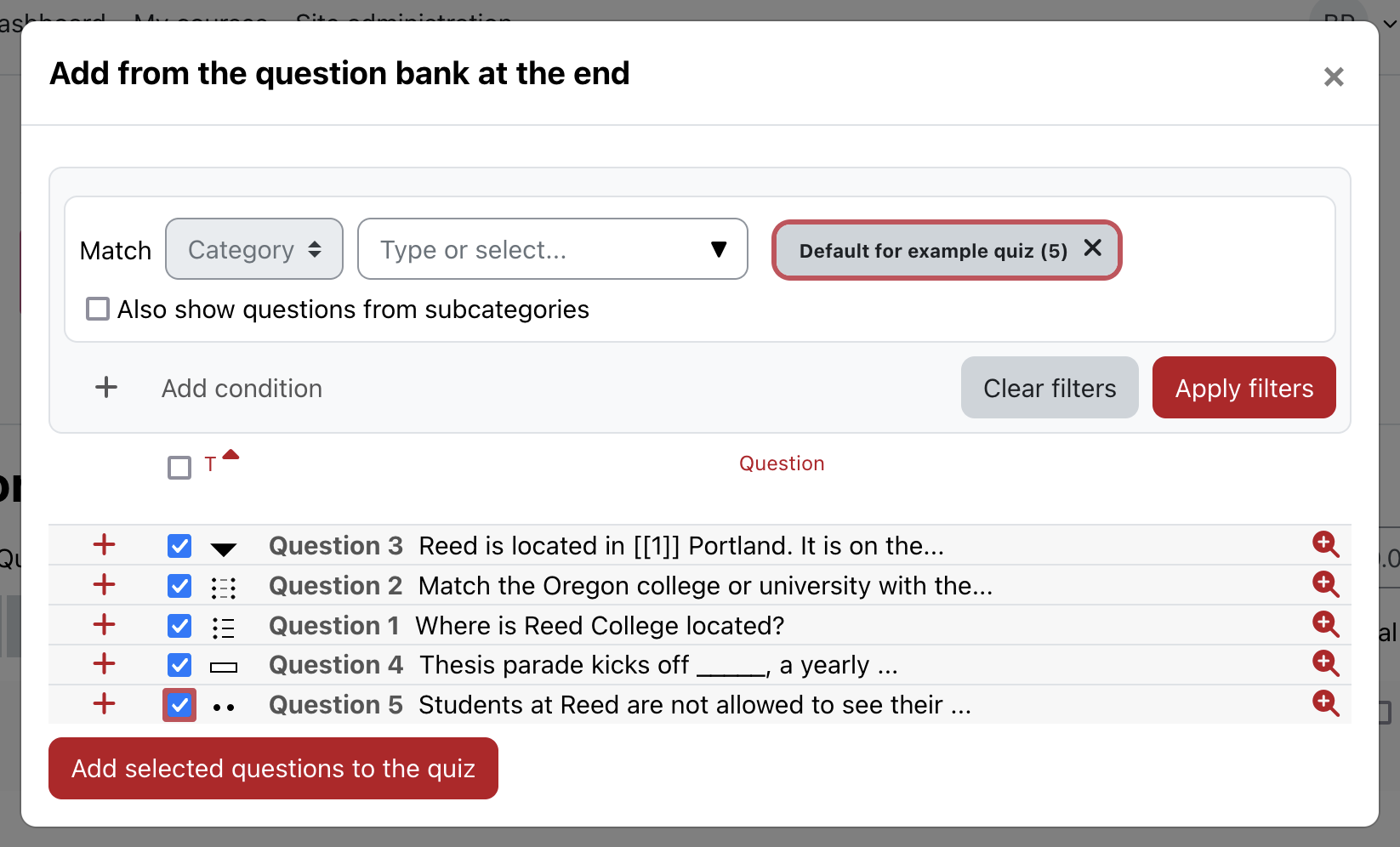This screenshot has height=847, width=1400.
Task: Uncheck the Question 2 checkbox
Action: click(x=179, y=586)
